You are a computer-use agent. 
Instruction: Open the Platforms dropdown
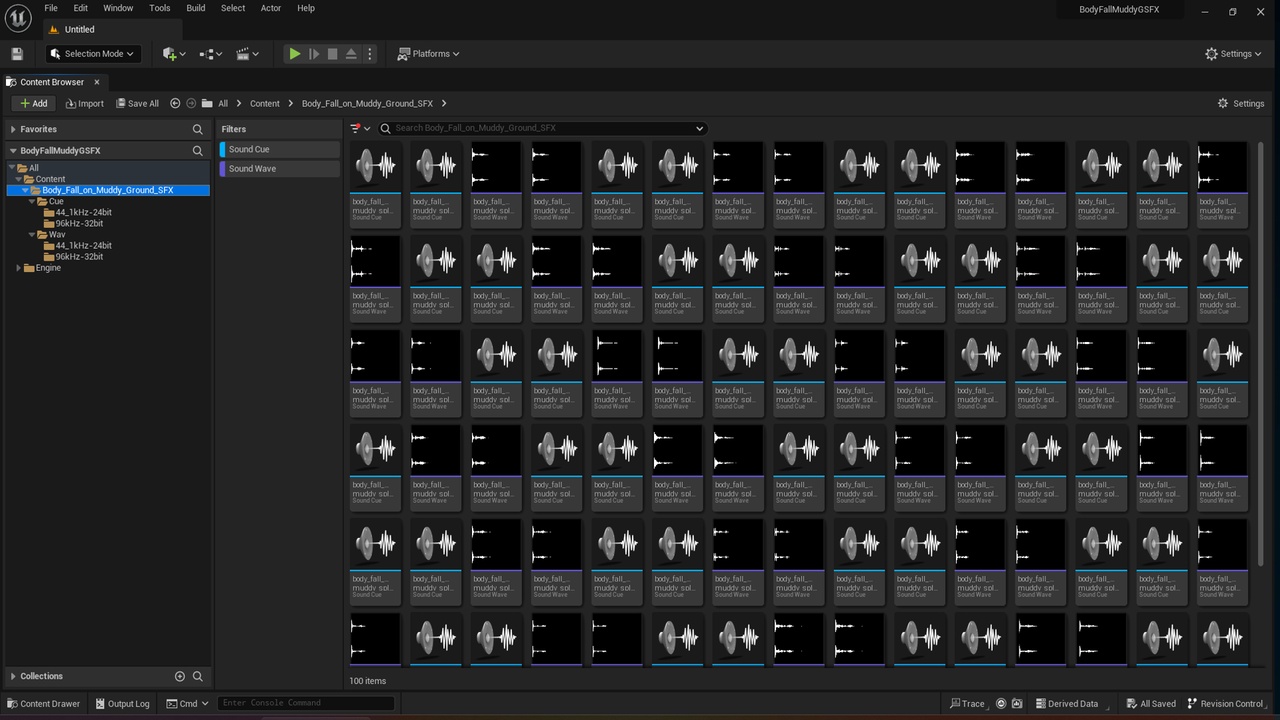(428, 54)
